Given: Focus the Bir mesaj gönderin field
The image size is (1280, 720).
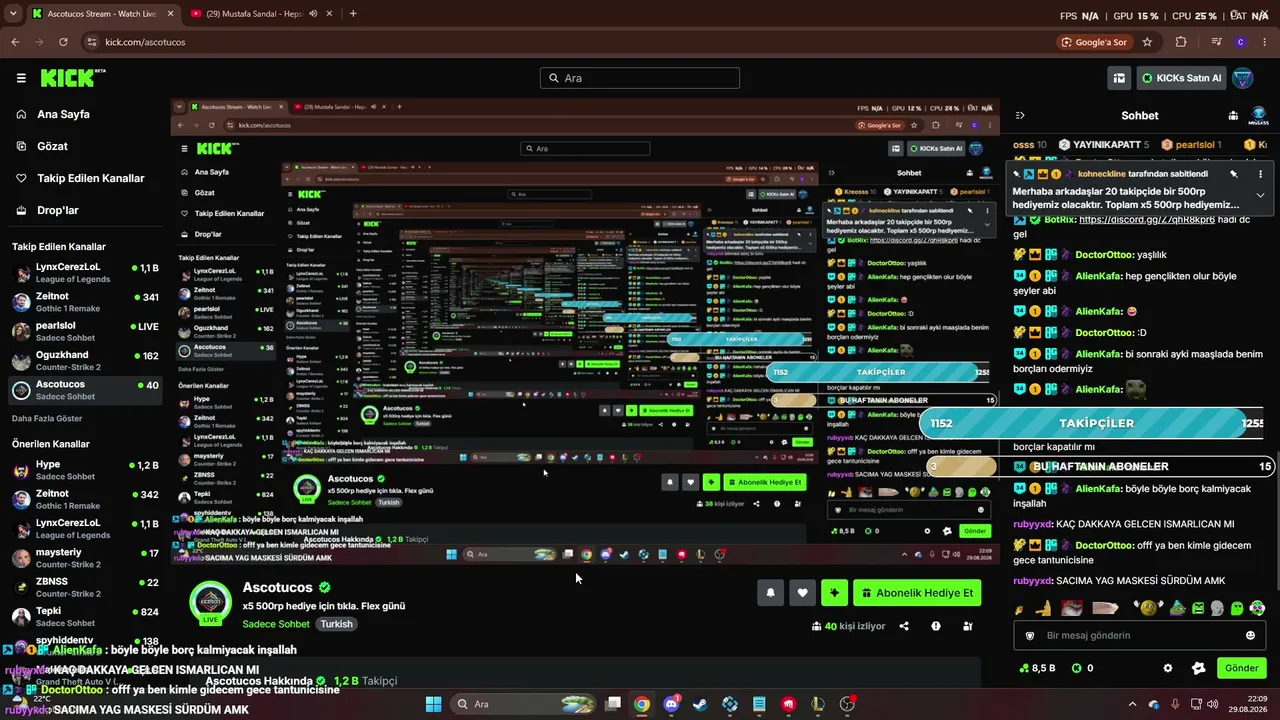Looking at the screenshot, I should click(1140, 635).
